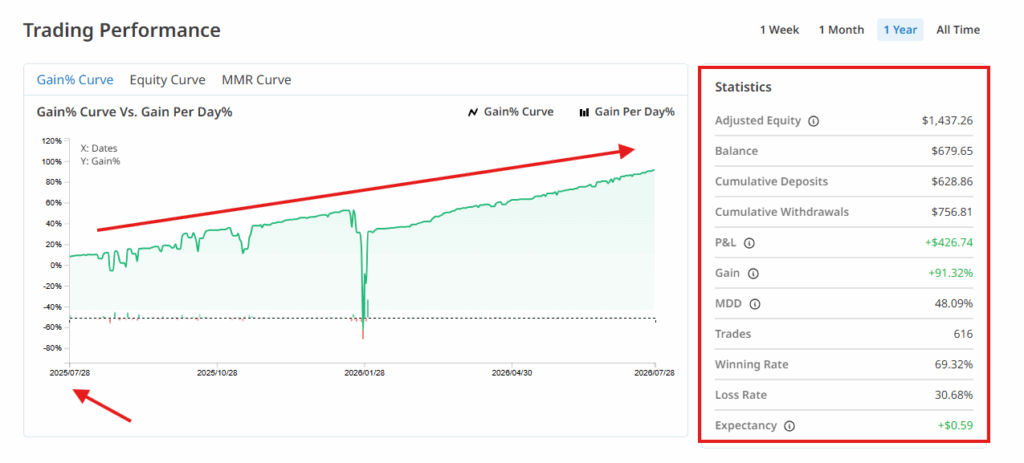Show All Time performance
The width and height of the screenshot is (1024, 463).
click(x=958, y=30)
